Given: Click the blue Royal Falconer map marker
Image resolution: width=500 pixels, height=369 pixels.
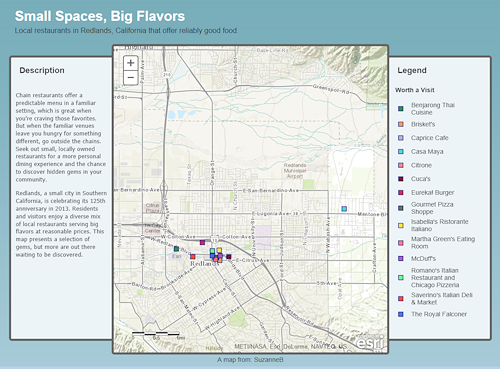Looking at the screenshot, I should point(212,256).
